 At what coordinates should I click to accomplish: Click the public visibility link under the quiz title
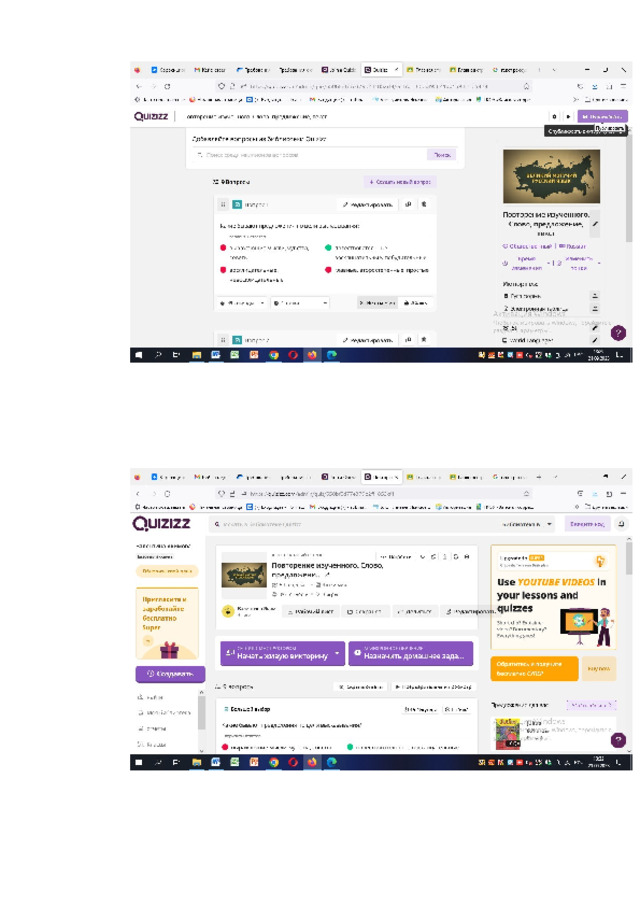coord(527,247)
